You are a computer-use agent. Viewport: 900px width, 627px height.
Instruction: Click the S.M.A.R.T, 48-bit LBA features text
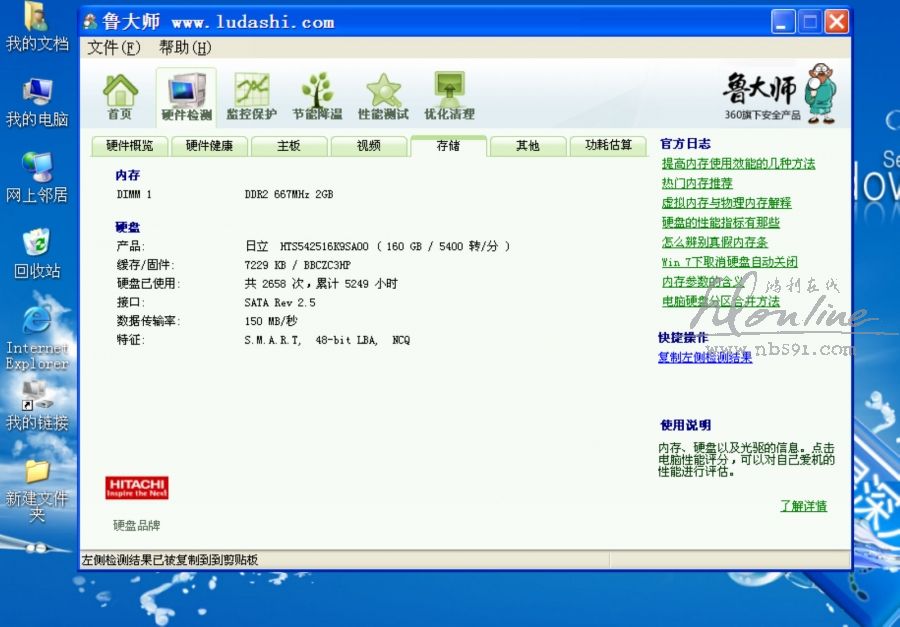(x=327, y=340)
